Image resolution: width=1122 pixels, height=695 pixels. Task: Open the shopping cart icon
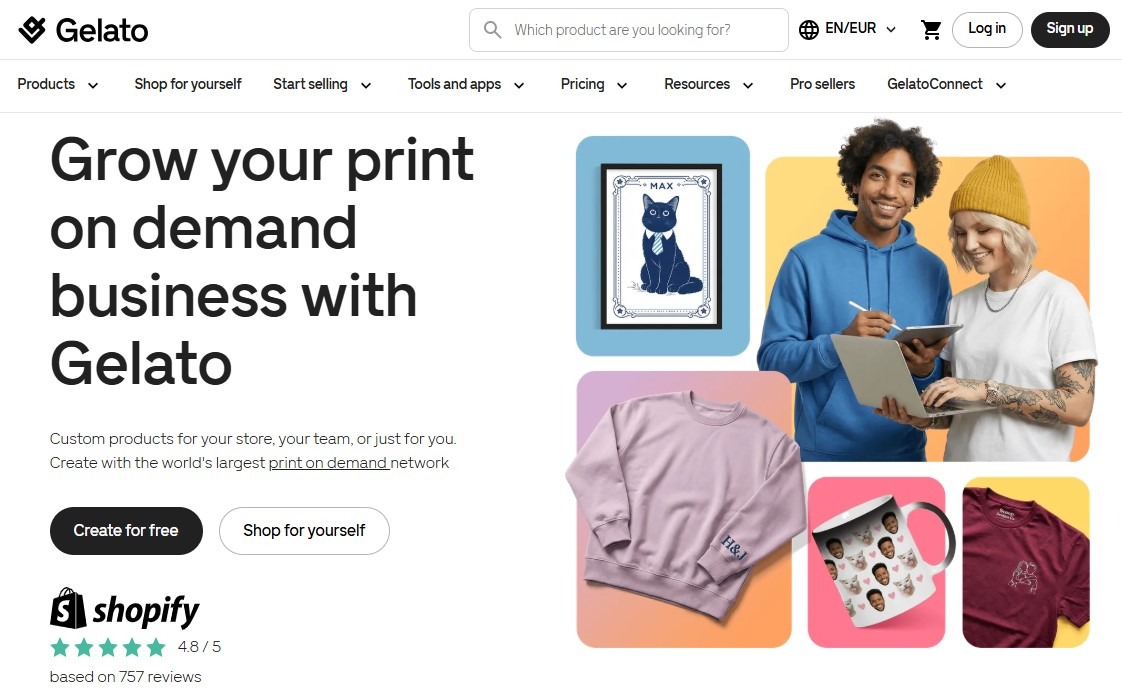[931, 30]
